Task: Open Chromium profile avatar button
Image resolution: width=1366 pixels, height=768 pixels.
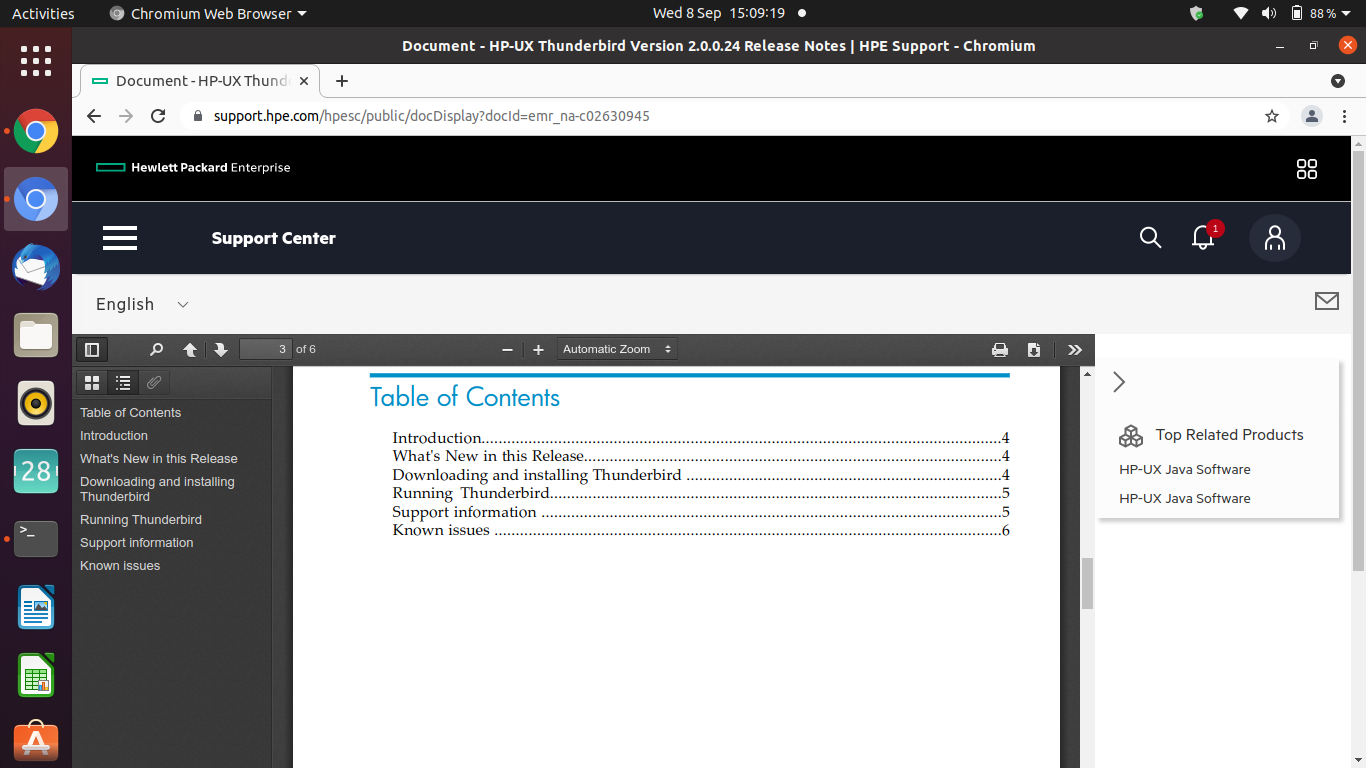Action: [1312, 116]
